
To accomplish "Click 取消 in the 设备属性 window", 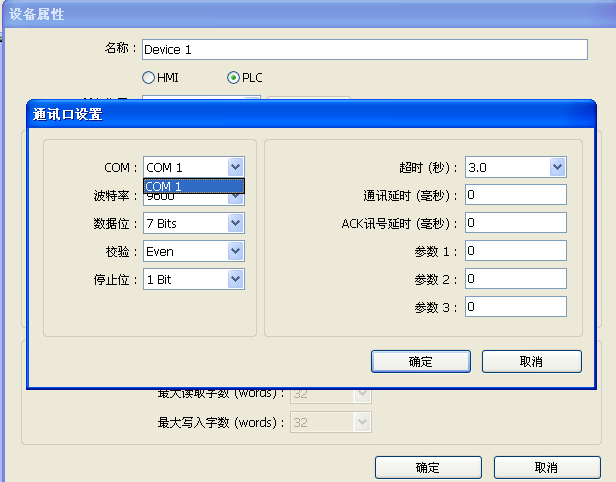I will click(546, 467).
